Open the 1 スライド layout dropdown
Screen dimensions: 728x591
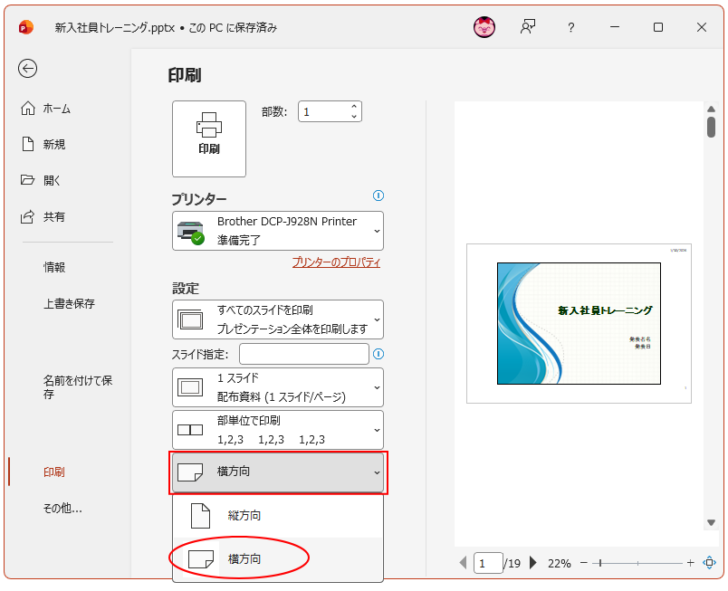[278, 387]
